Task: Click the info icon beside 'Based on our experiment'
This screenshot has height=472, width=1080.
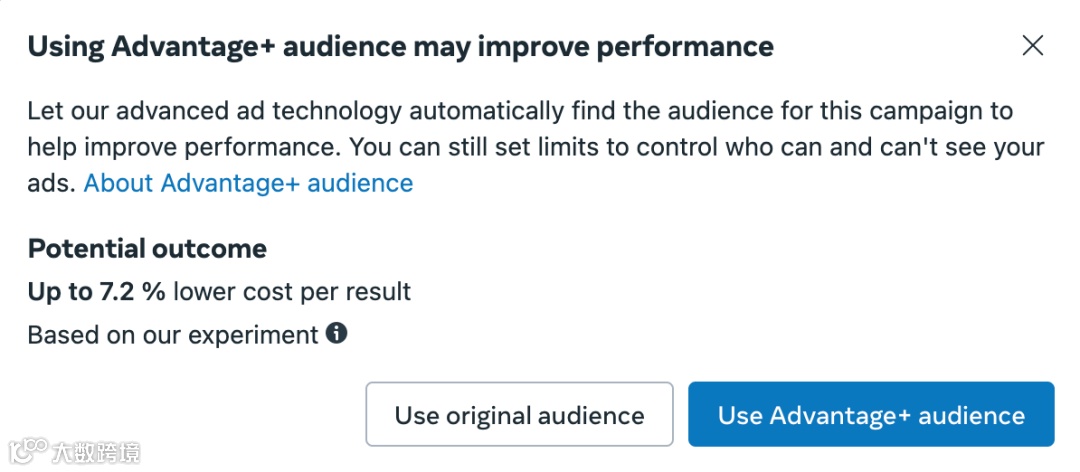Action: (337, 334)
